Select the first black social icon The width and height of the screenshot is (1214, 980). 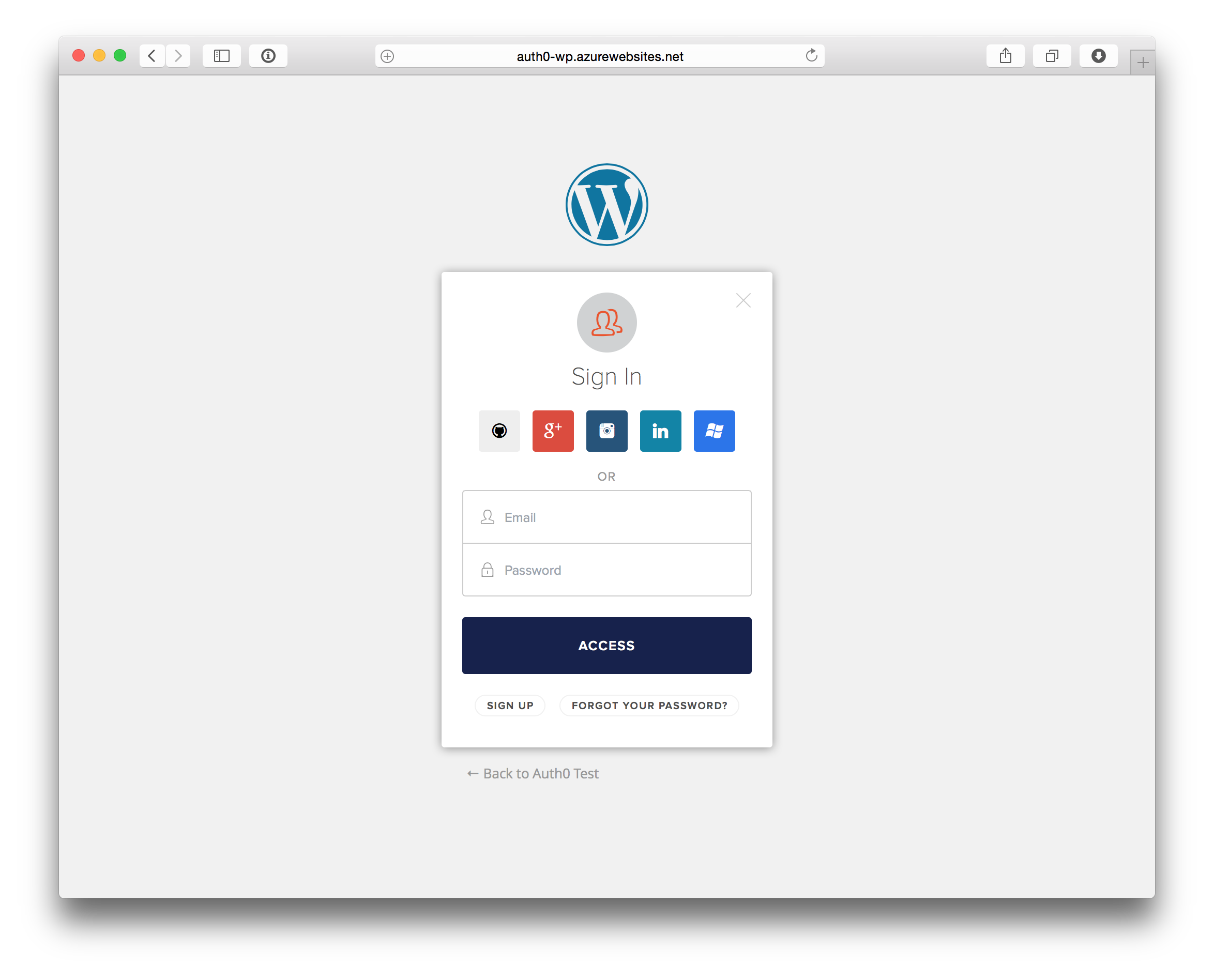coord(498,430)
